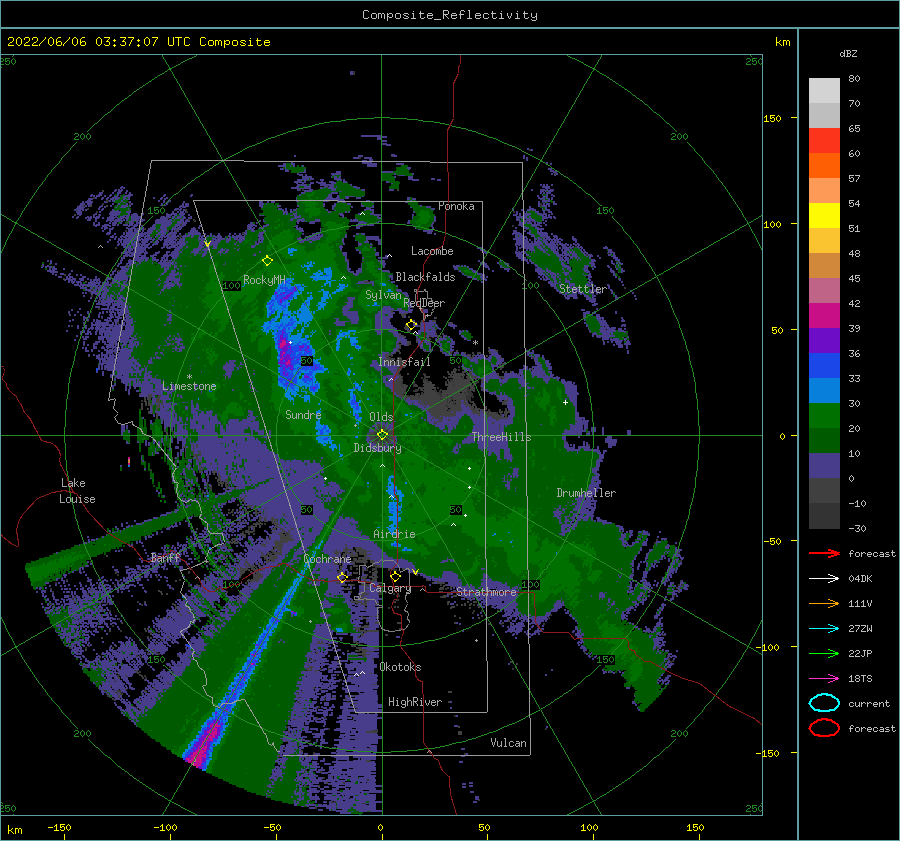The image size is (900, 841).
Task: Click the red forecast ellipse icon
Action: [x=824, y=728]
